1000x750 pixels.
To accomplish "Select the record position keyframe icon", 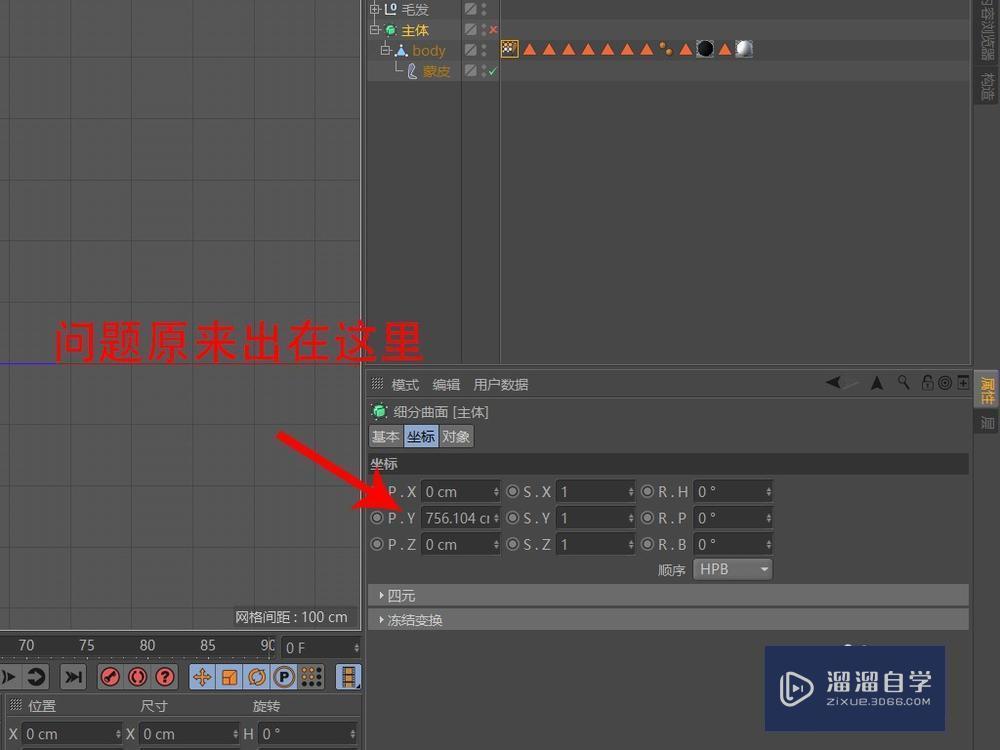I will [203, 677].
